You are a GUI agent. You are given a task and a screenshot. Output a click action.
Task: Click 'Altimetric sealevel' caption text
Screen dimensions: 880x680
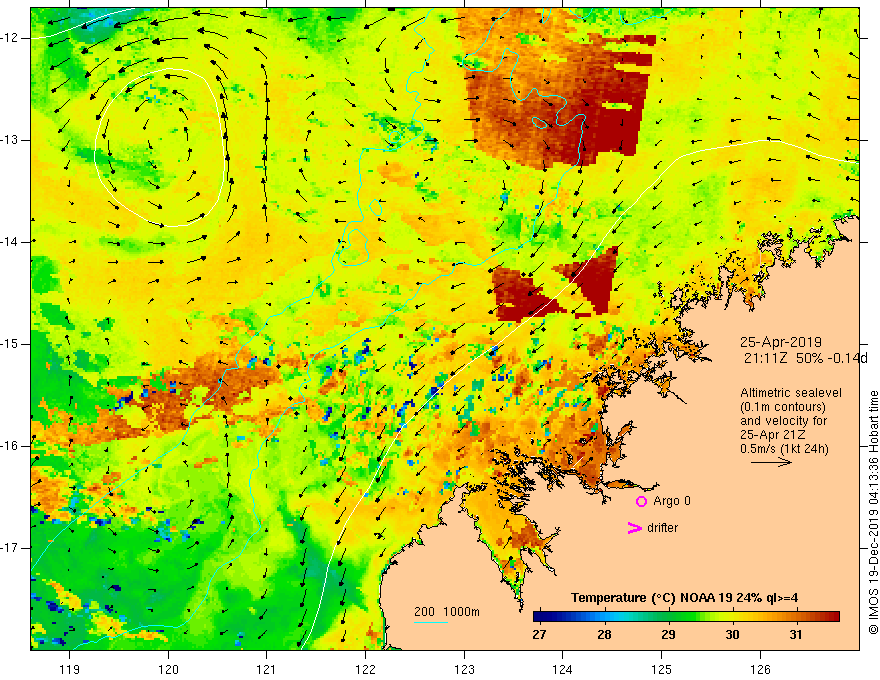[x=791, y=393]
